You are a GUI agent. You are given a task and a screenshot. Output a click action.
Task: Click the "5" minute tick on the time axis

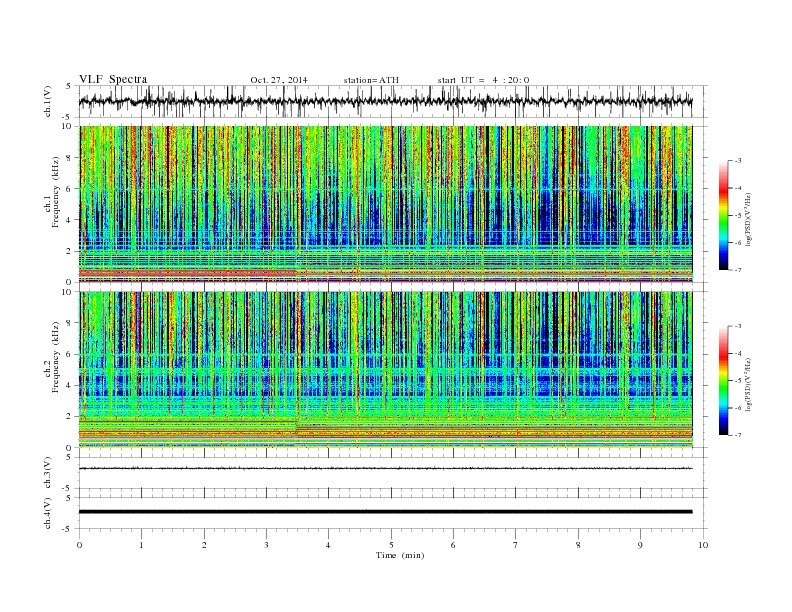[x=391, y=545]
